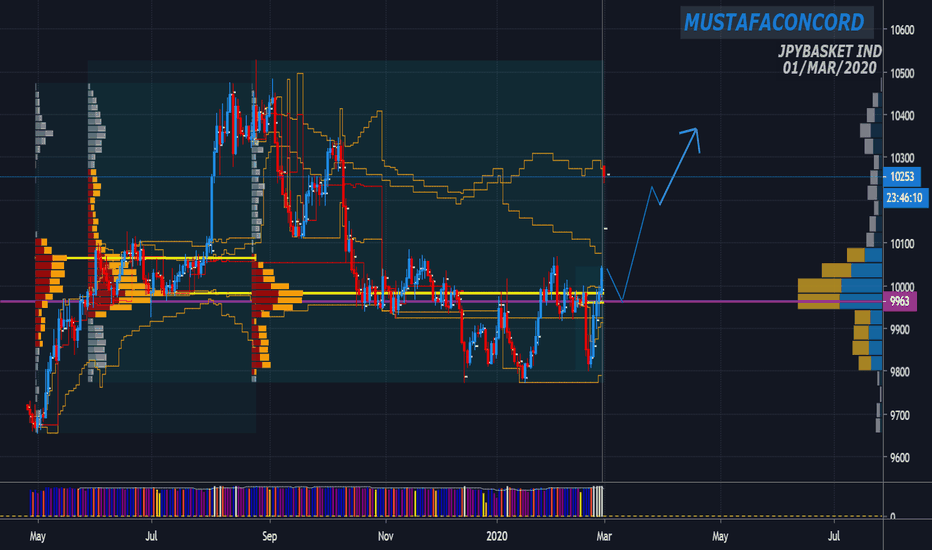Select the 10600 price axis label
This screenshot has height=550, width=932.
pos(902,30)
